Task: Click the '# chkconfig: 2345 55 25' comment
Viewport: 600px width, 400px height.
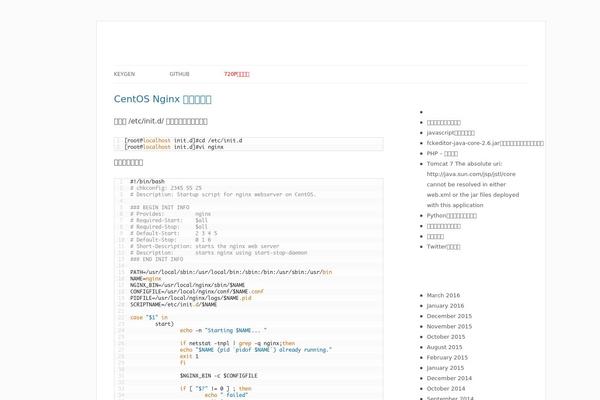Action: pyautogui.click(x=166, y=188)
